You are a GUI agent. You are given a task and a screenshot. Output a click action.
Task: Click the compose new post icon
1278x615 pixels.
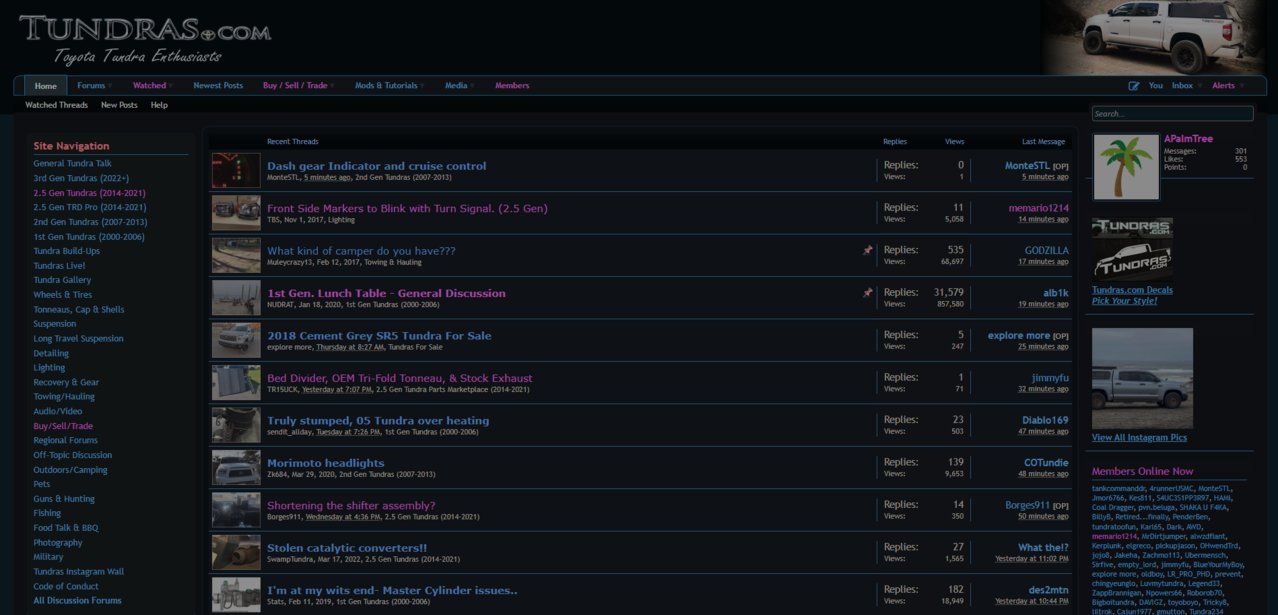(1133, 86)
